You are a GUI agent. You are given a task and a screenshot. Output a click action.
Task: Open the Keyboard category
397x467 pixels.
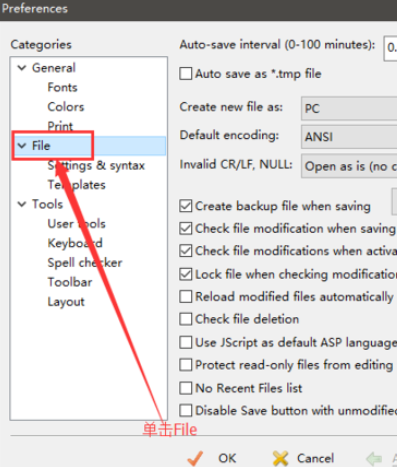tap(75, 243)
